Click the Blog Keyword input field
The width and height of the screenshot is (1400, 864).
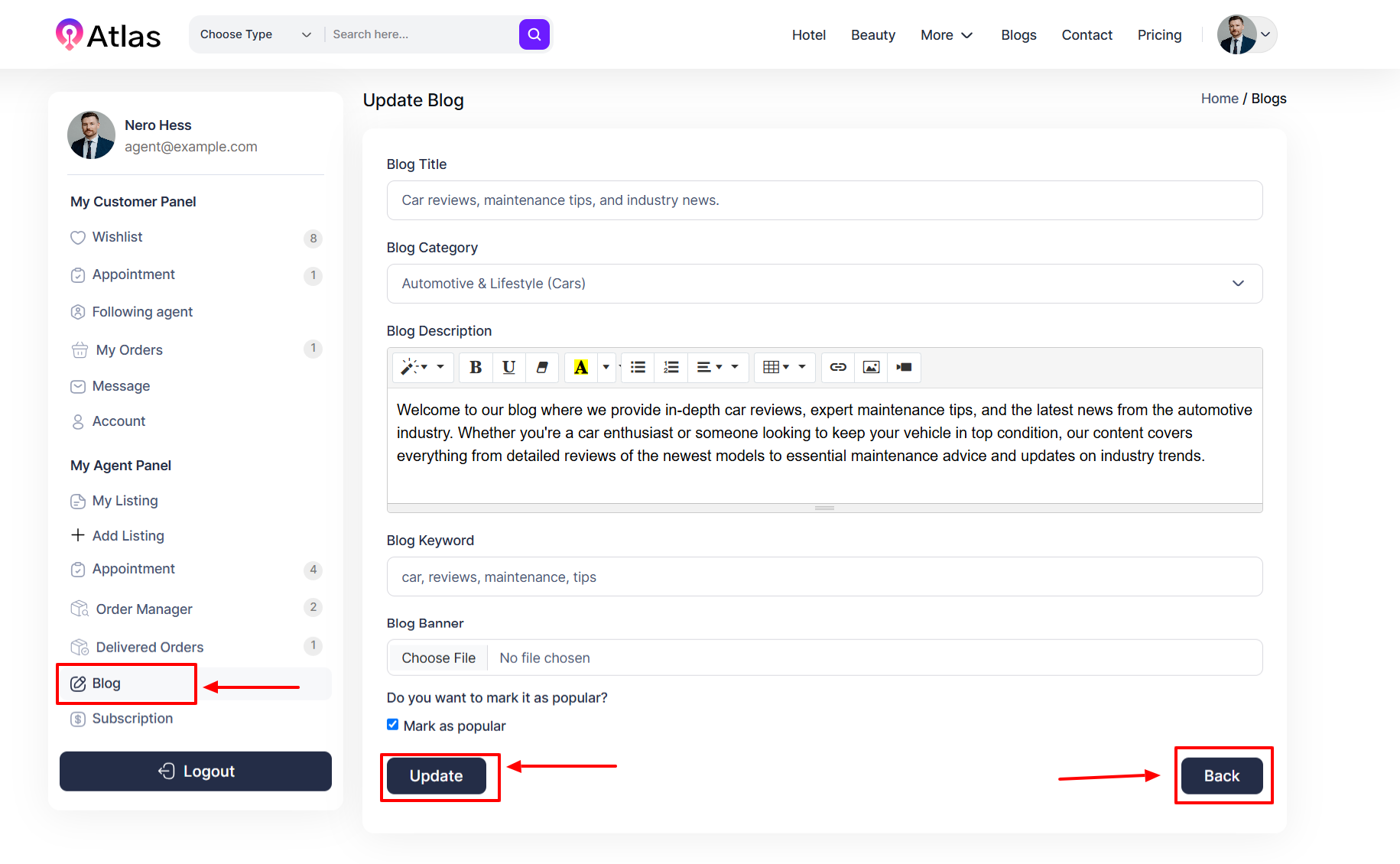click(824, 577)
